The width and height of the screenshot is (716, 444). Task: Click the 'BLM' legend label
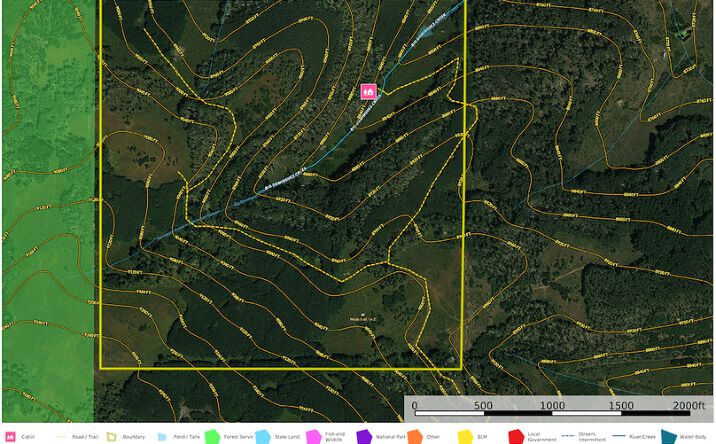[482, 437]
